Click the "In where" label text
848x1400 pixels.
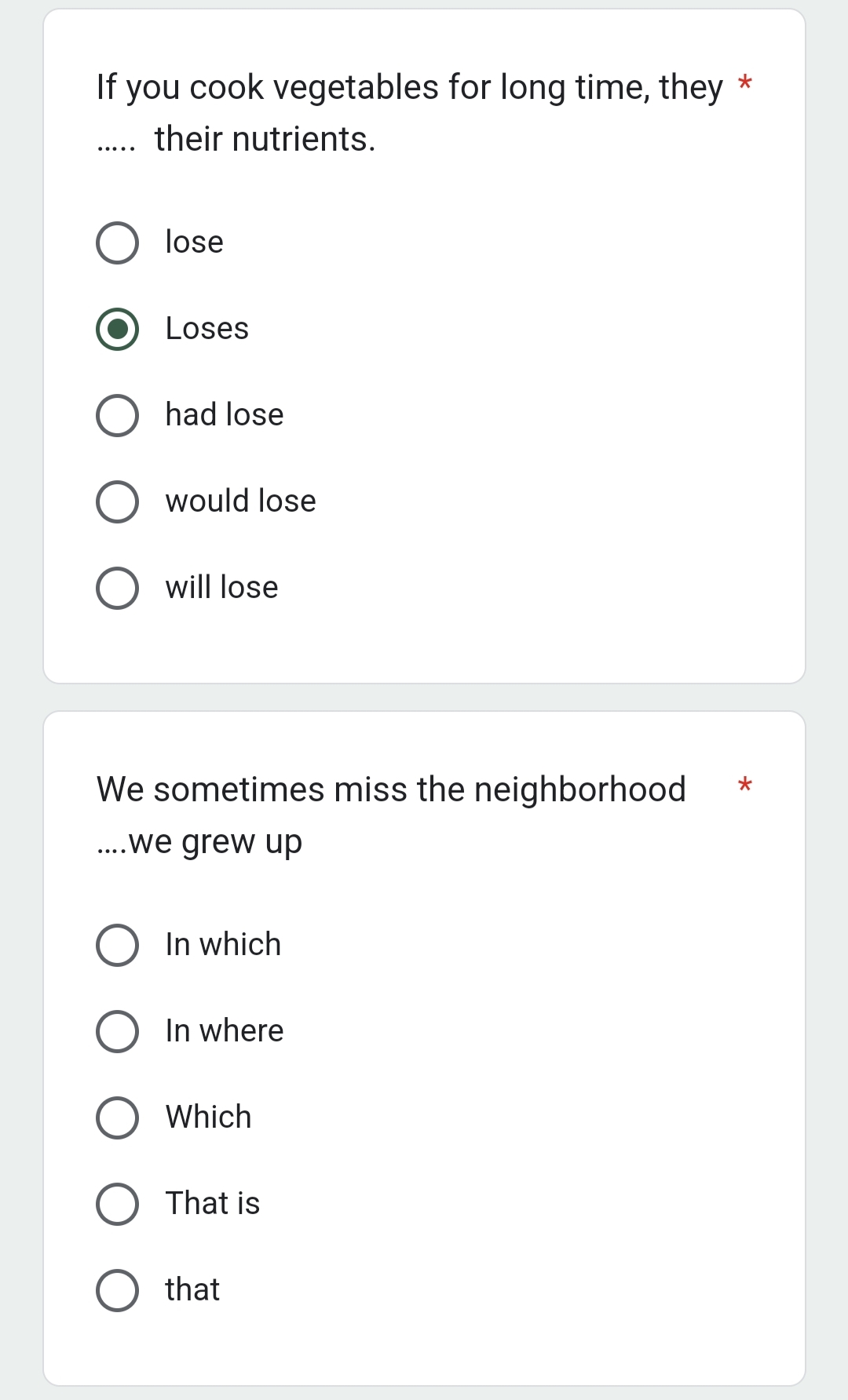225,1031
